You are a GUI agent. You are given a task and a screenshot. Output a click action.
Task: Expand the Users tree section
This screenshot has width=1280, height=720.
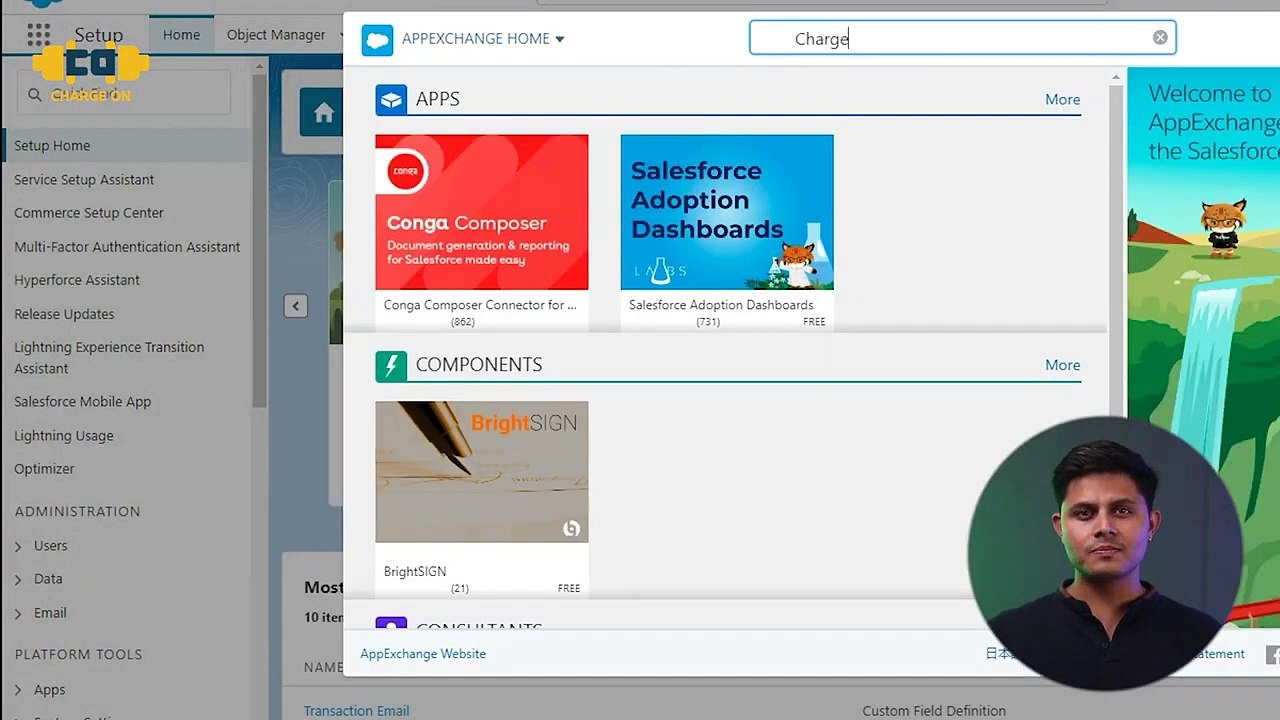(18, 546)
